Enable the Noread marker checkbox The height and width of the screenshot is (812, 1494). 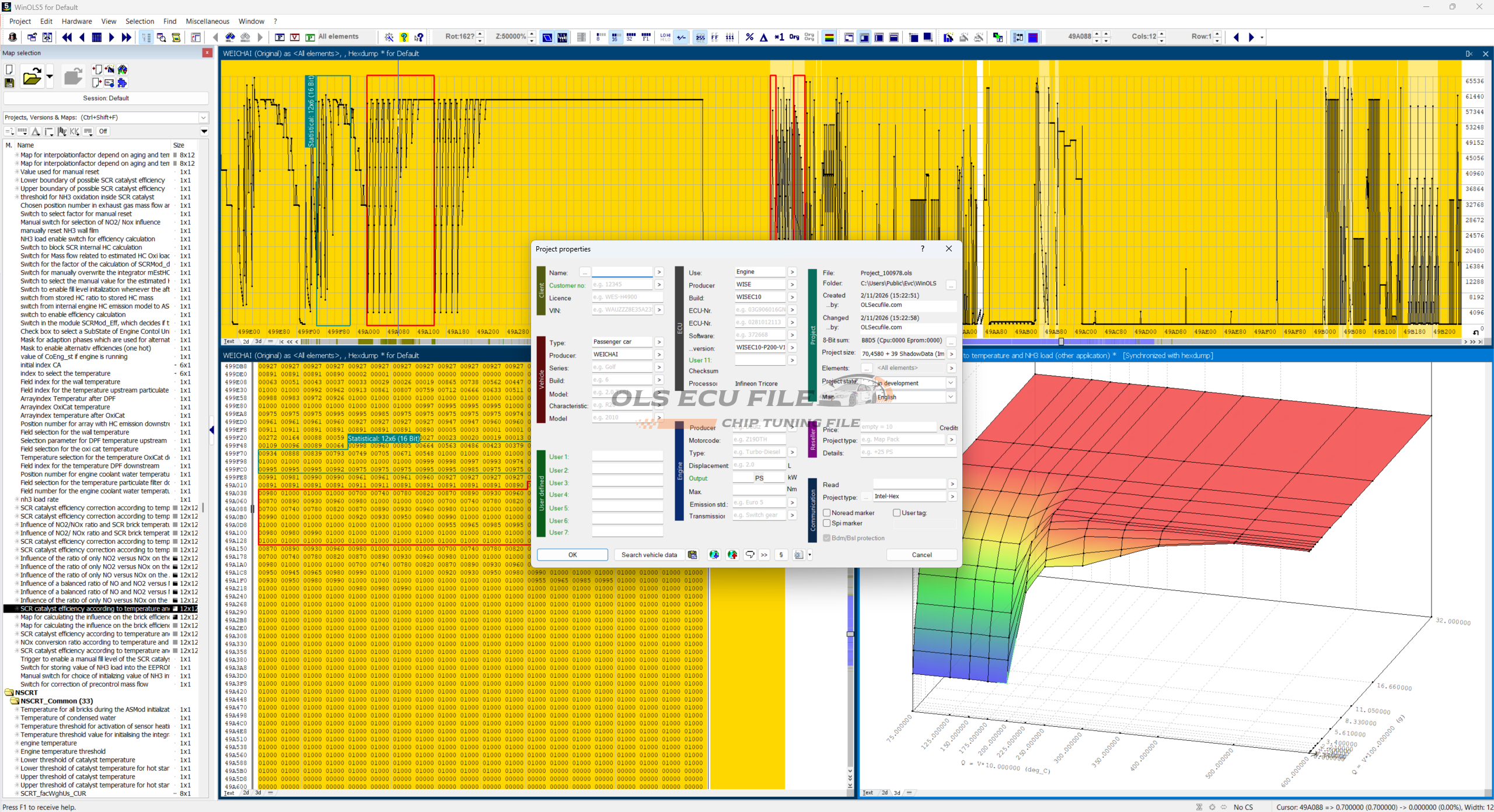pos(827,513)
